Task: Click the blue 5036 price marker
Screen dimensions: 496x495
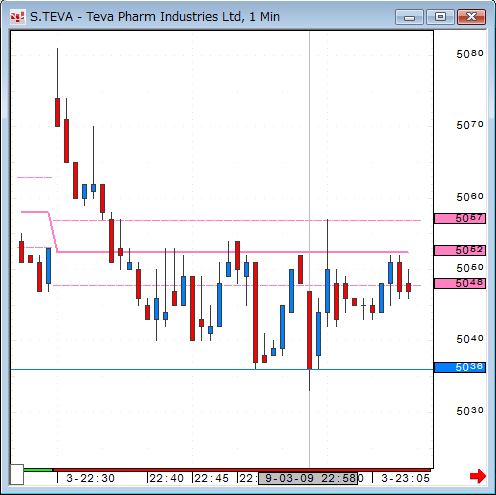Action: (x=460, y=367)
